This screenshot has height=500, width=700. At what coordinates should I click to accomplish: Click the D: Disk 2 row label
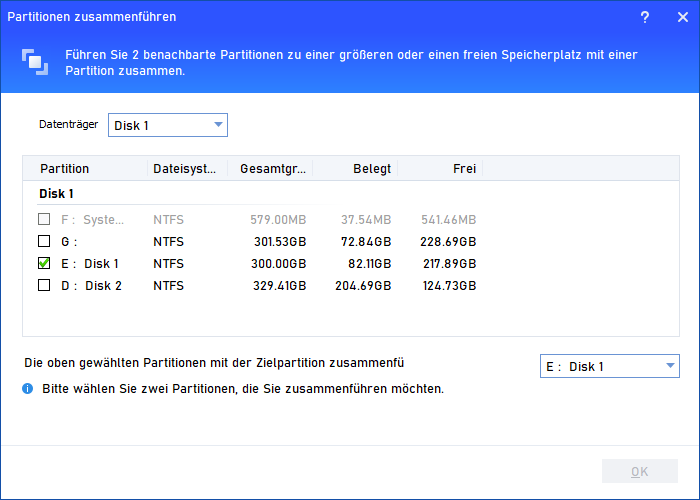[92, 286]
